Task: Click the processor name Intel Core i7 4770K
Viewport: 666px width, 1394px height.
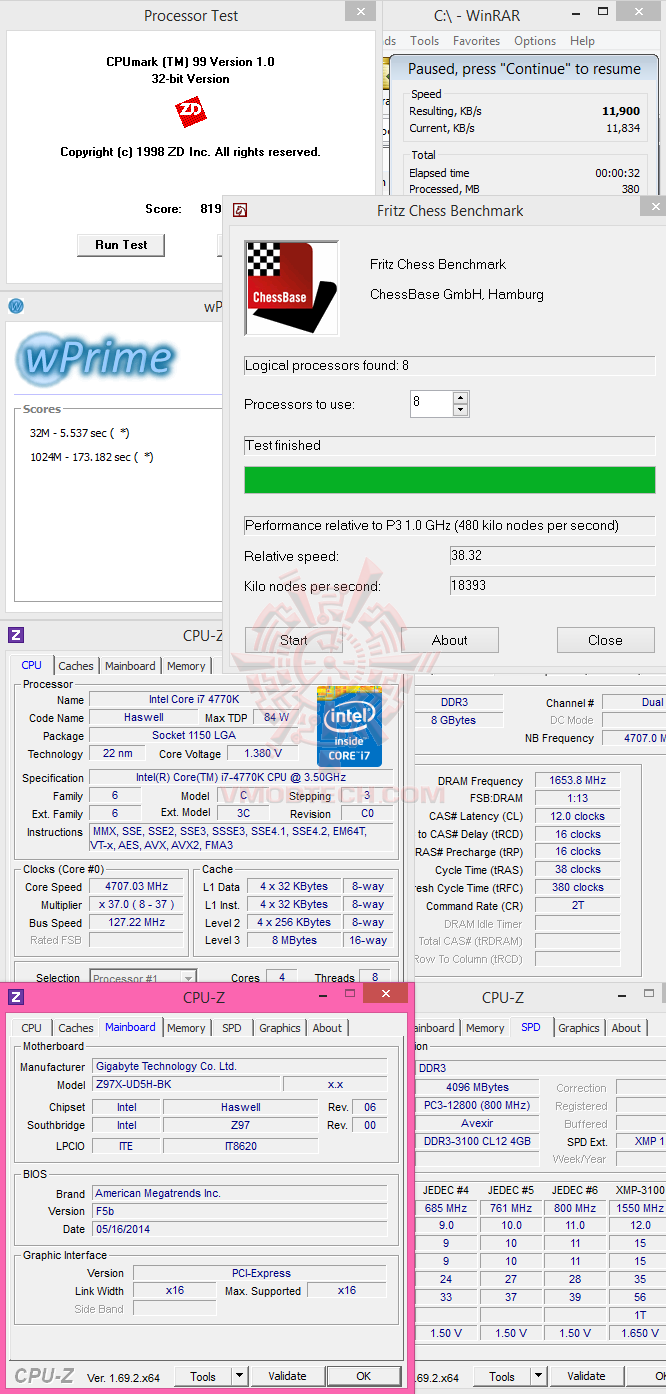Action: coord(199,699)
